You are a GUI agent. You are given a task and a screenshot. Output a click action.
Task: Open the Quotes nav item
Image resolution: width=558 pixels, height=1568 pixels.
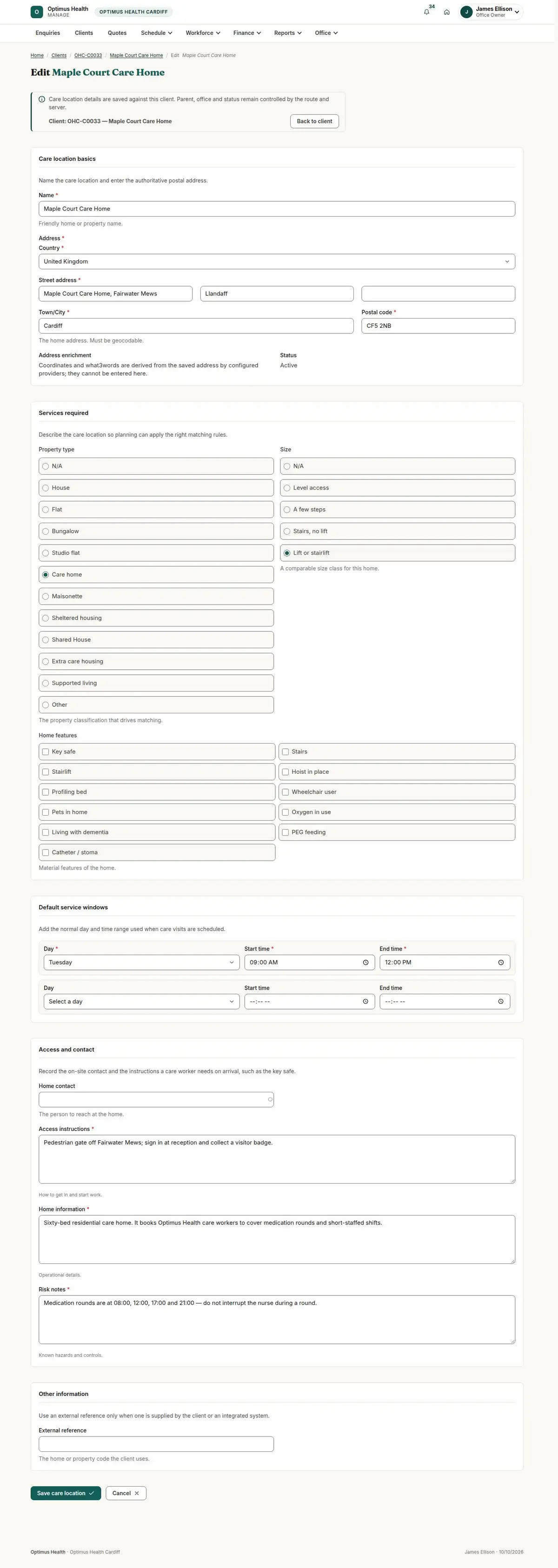tap(117, 33)
